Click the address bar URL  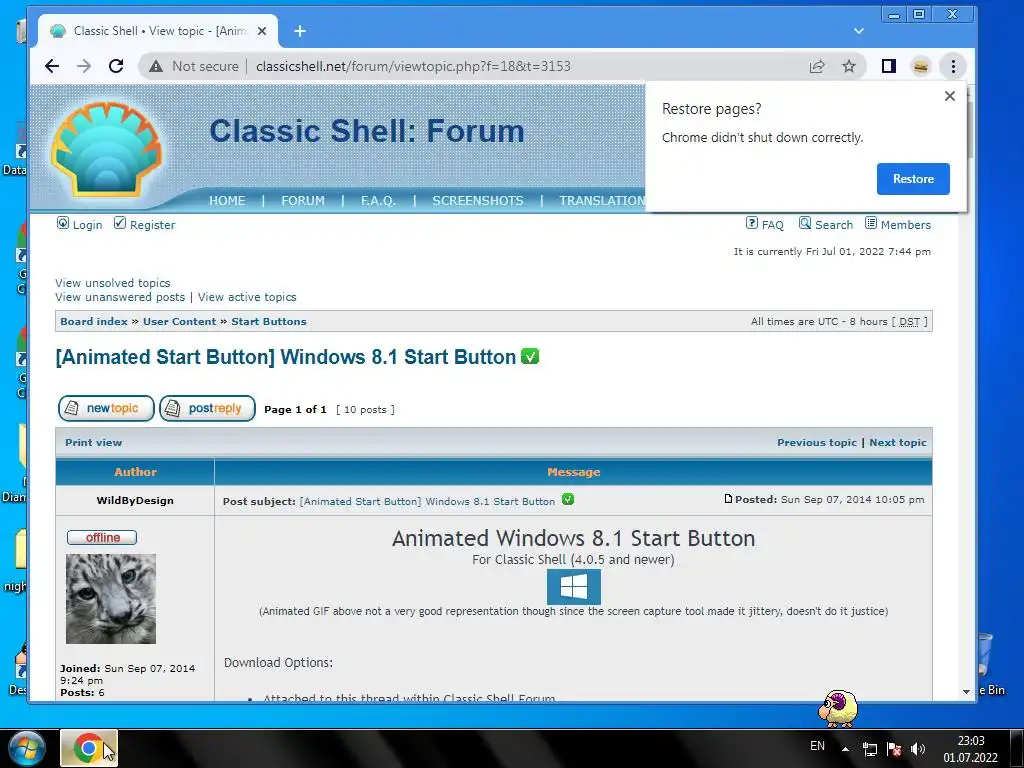tap(413, 66)
